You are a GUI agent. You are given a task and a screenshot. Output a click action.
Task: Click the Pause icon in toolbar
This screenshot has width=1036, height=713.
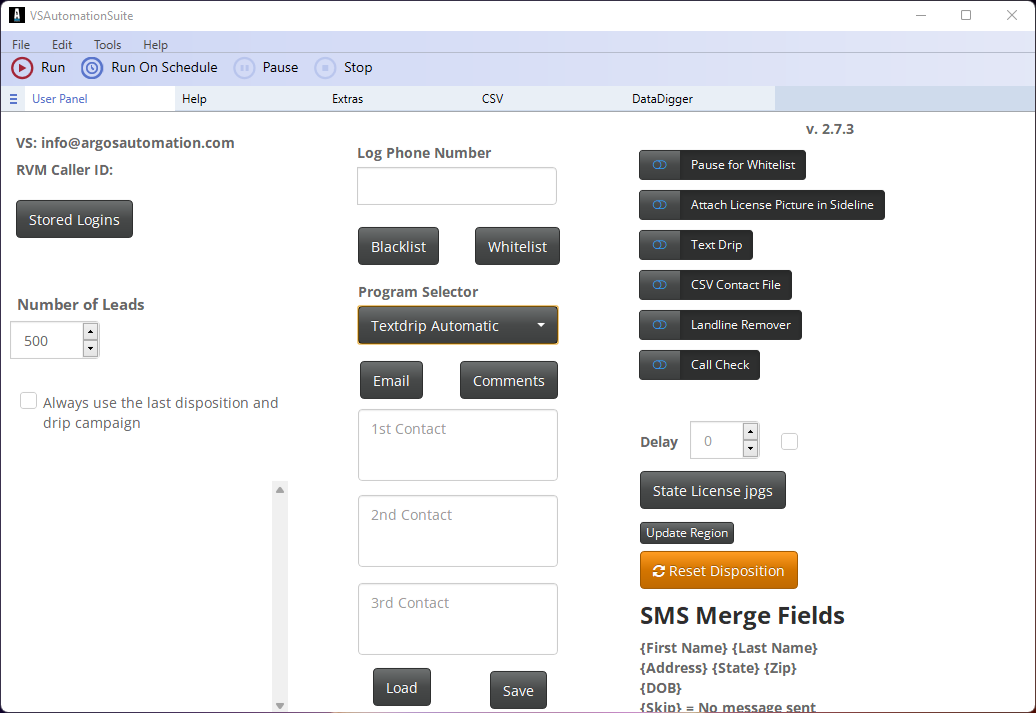(244, 68)
